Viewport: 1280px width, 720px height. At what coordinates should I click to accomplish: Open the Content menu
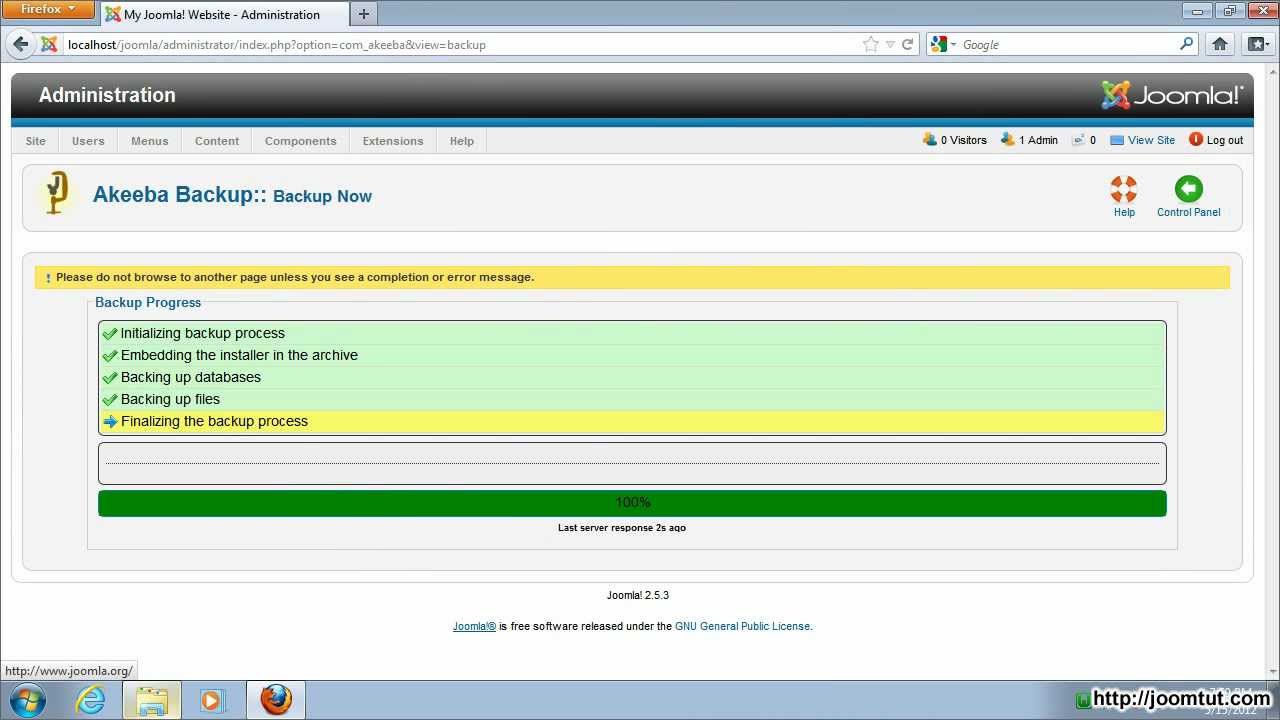click(217, 141)
